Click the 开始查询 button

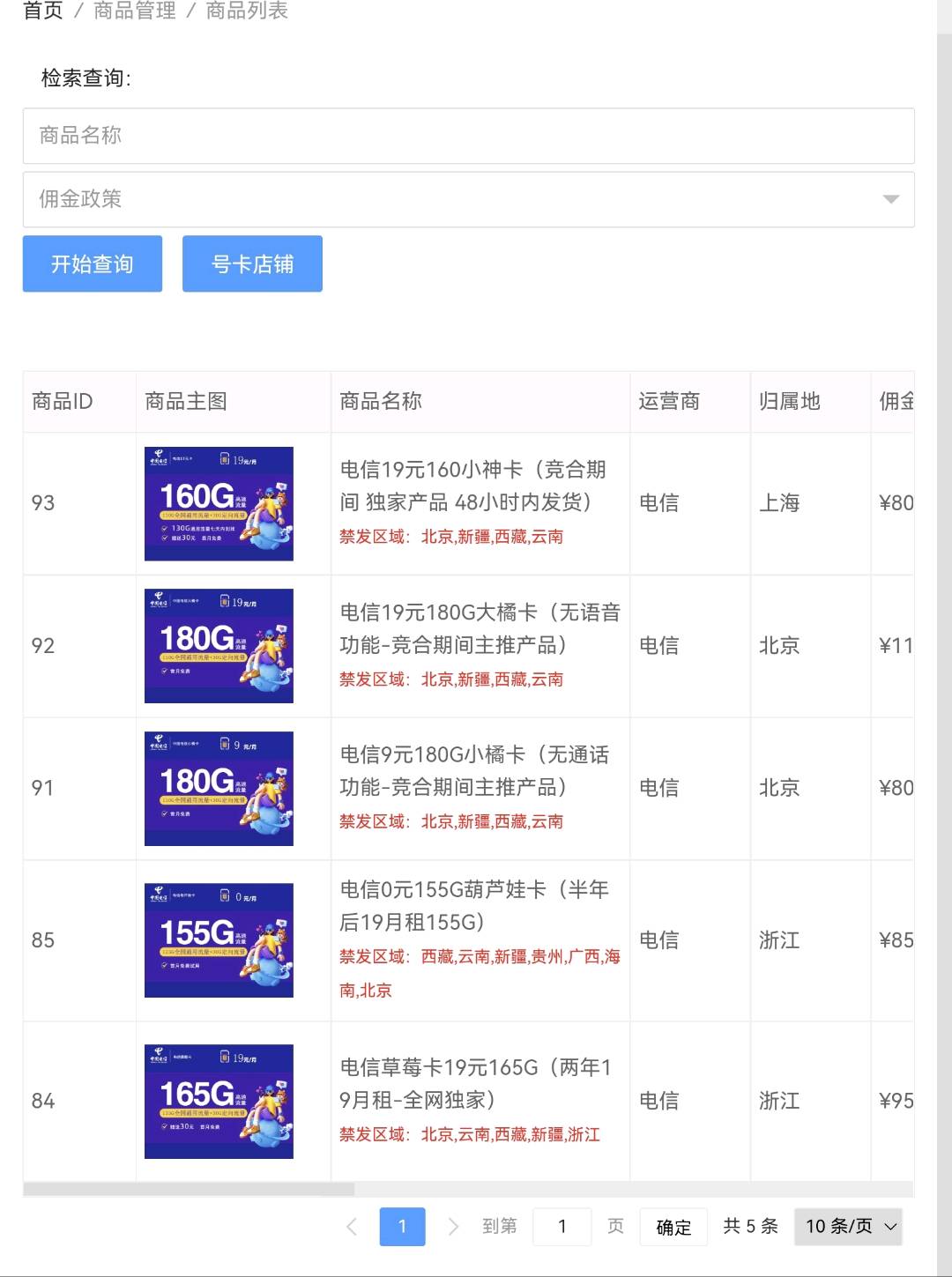(x=93, y=264)
